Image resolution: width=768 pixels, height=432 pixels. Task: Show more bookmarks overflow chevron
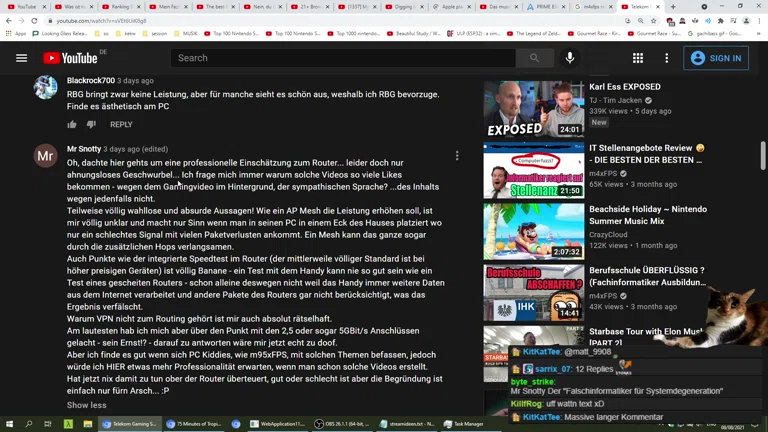coord(758,33)
